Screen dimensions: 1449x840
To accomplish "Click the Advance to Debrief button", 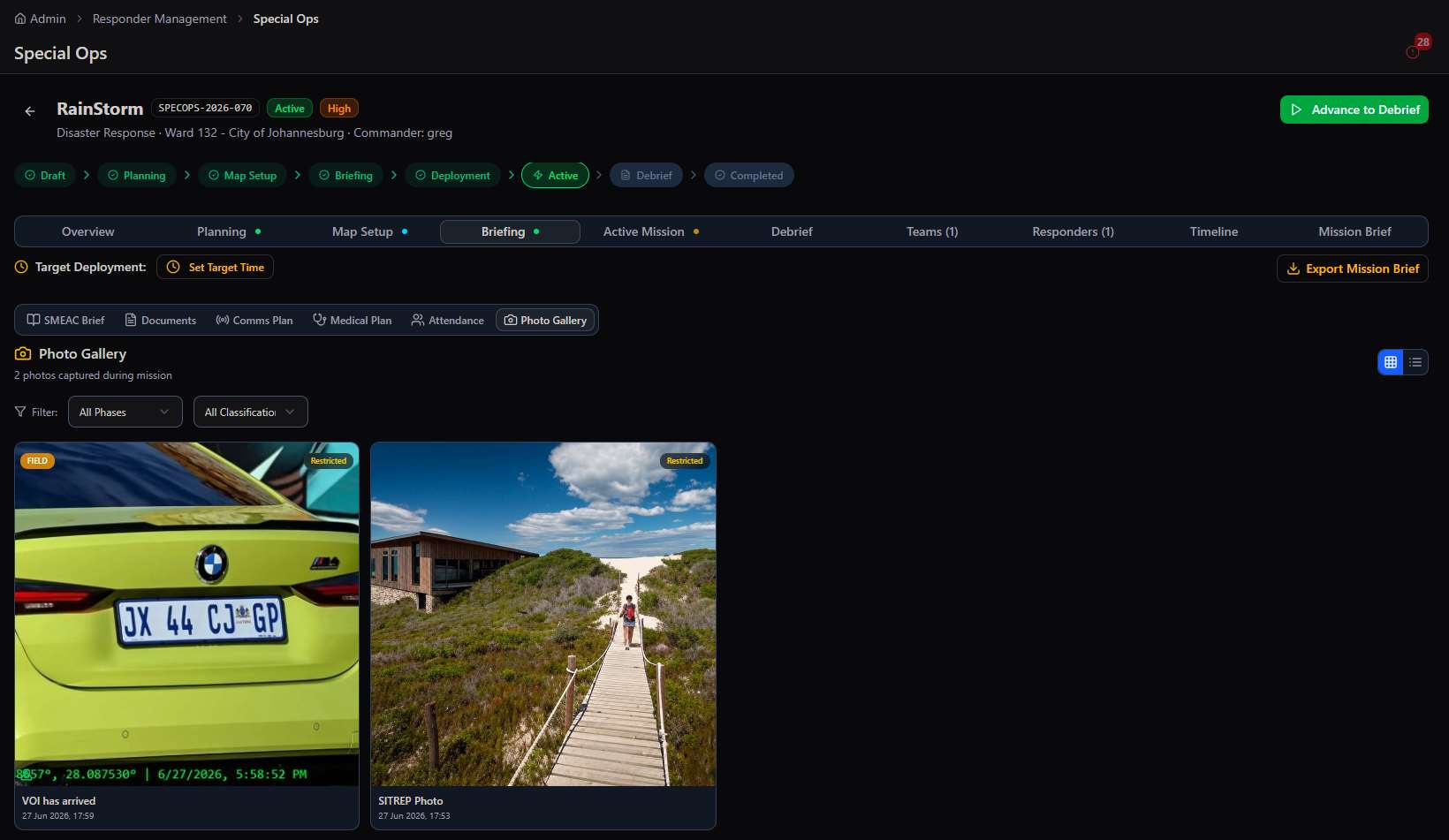I will (x=1354, y=110).
